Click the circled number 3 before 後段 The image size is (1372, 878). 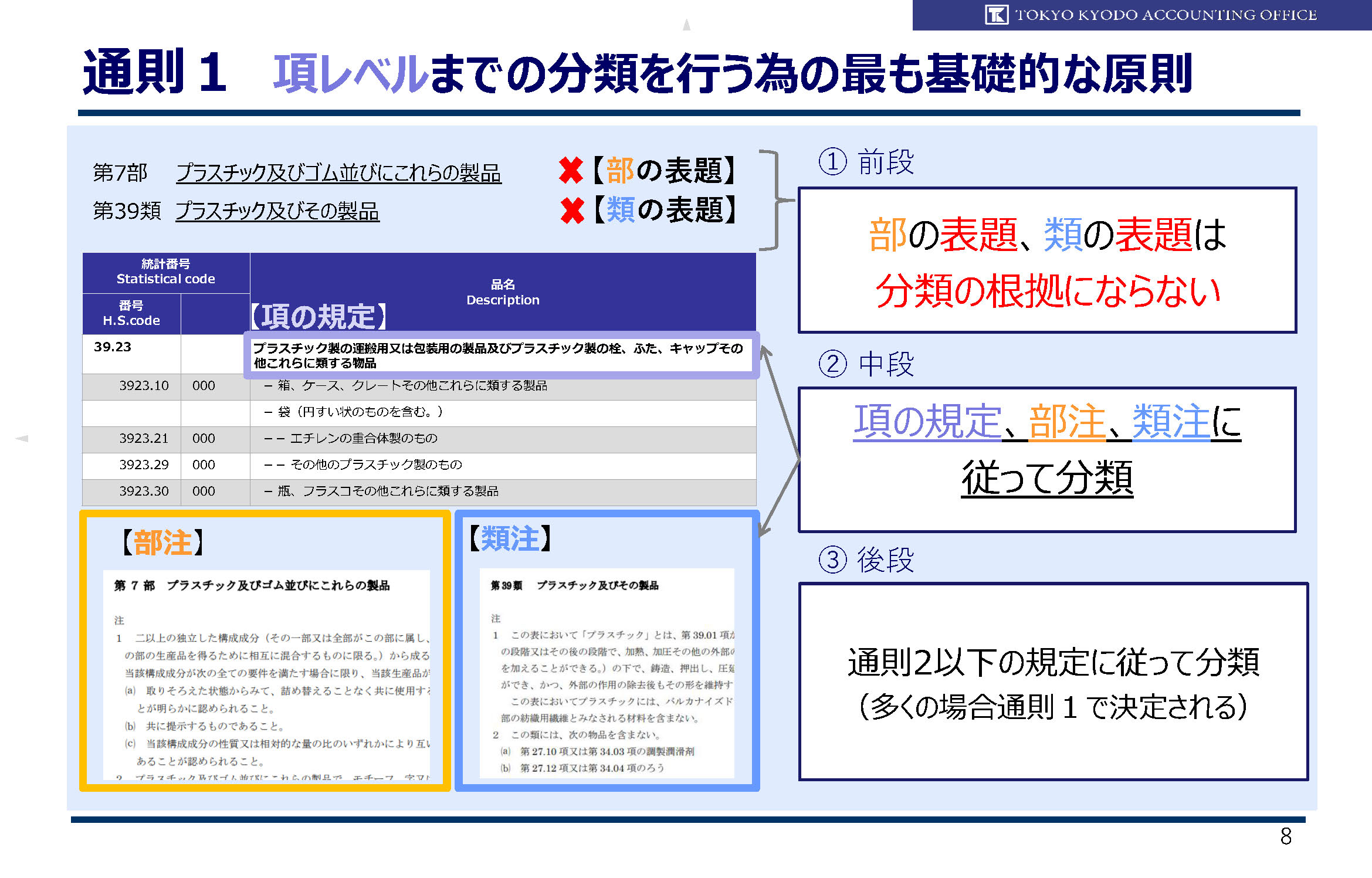pos(832,560)
